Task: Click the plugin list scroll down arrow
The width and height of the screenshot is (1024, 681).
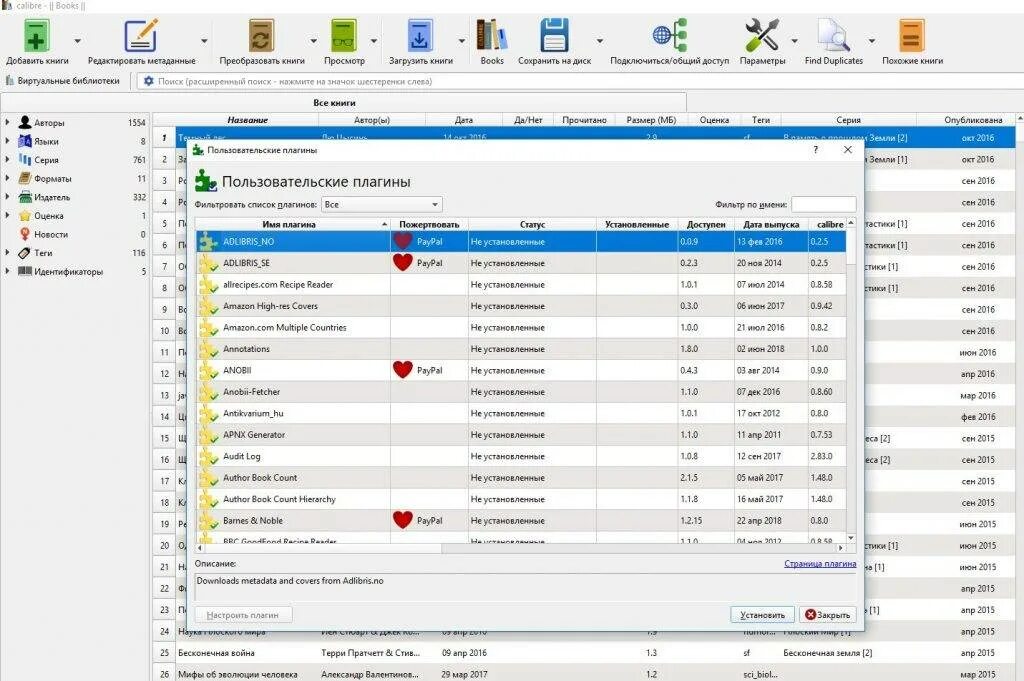Action: [x=851, y=537]
